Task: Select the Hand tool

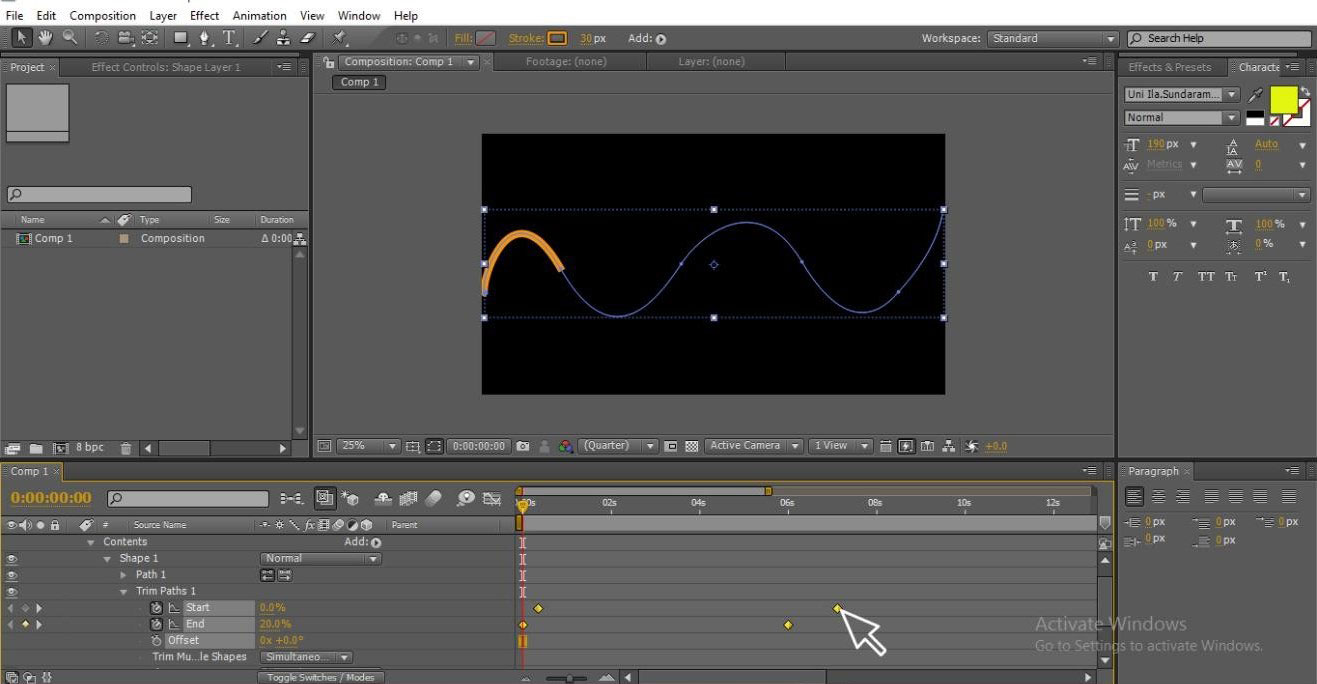Action: click(45, 38)
